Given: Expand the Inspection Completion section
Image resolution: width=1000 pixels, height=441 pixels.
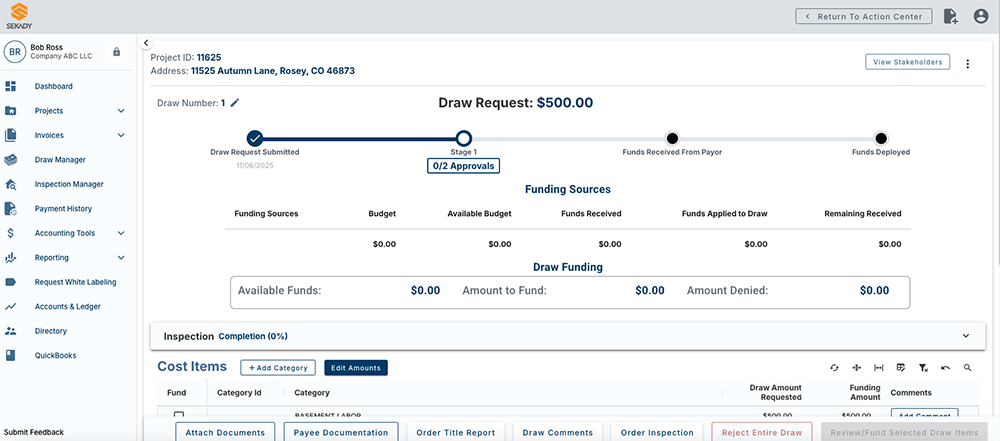Looking at the screenshot, I should 965,337.
